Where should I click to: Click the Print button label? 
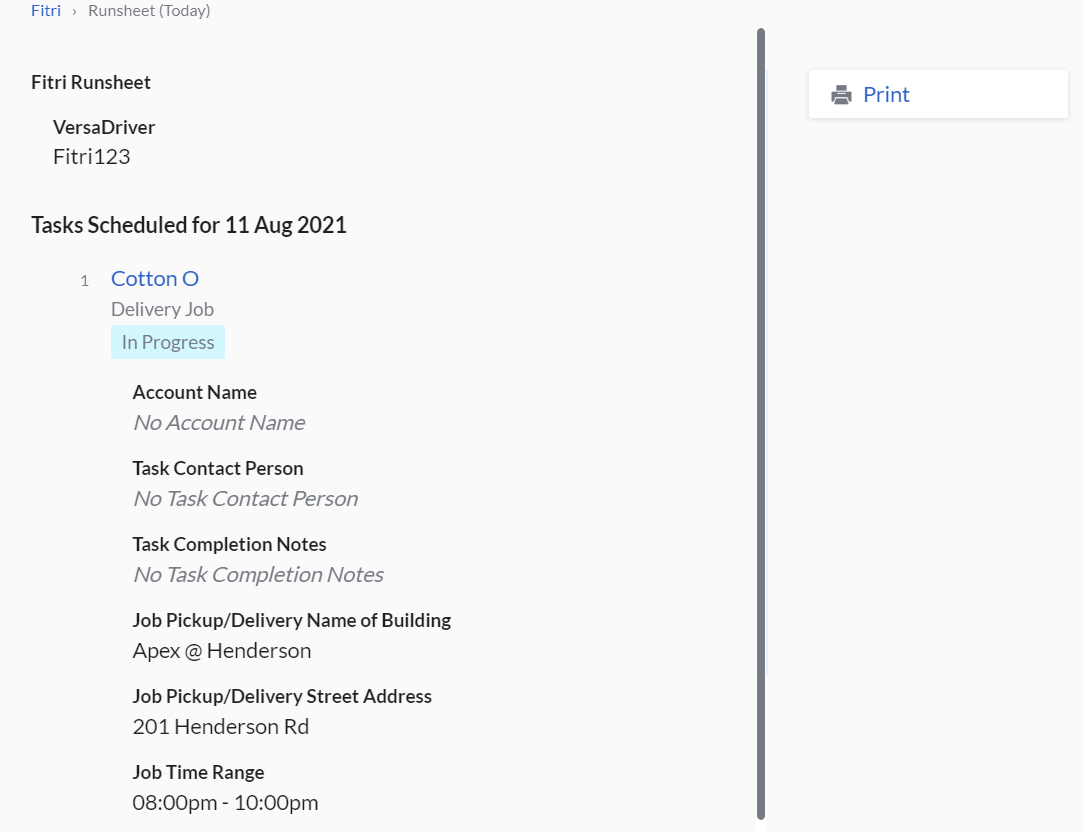(886, 95)
